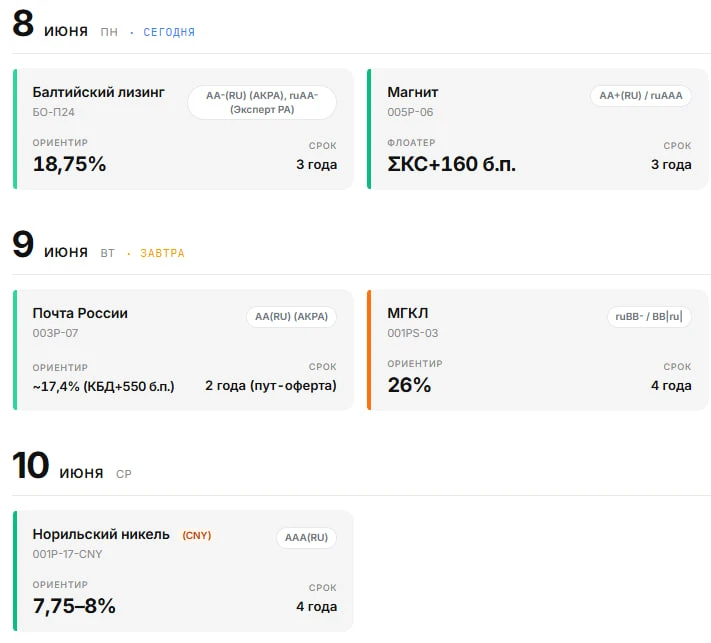Click the 2 года (пут-оферта) term

coord(271,385)
